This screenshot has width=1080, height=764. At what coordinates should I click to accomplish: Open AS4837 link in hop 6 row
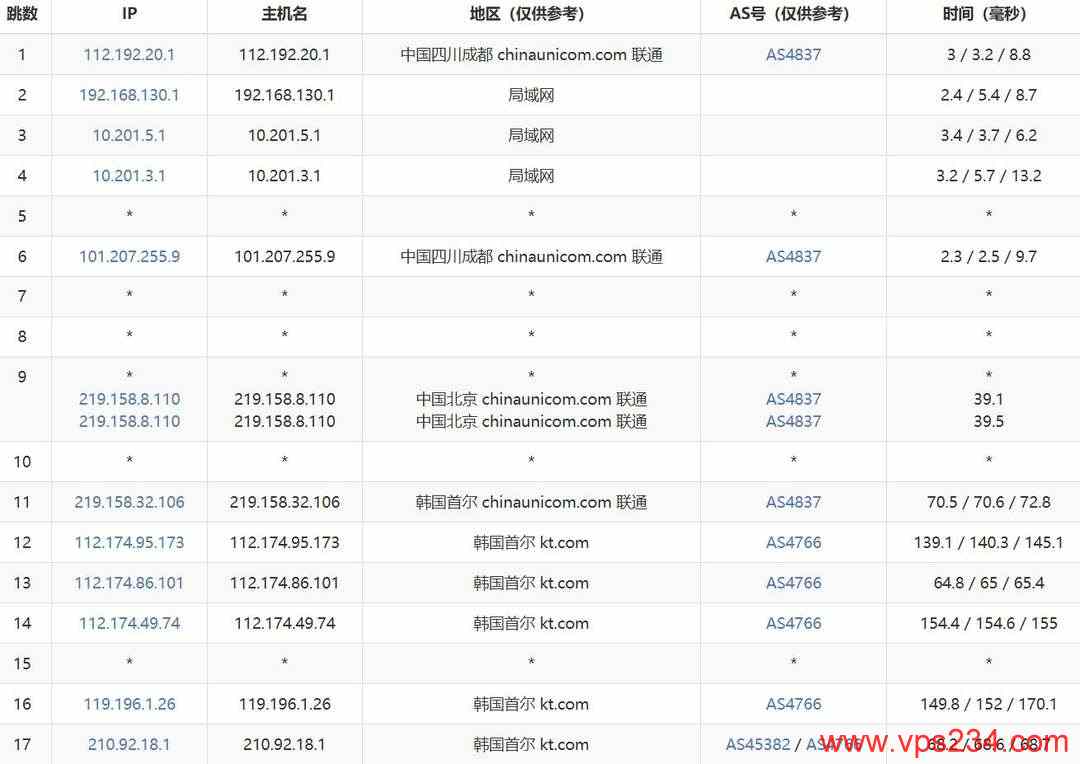point(793,256)
